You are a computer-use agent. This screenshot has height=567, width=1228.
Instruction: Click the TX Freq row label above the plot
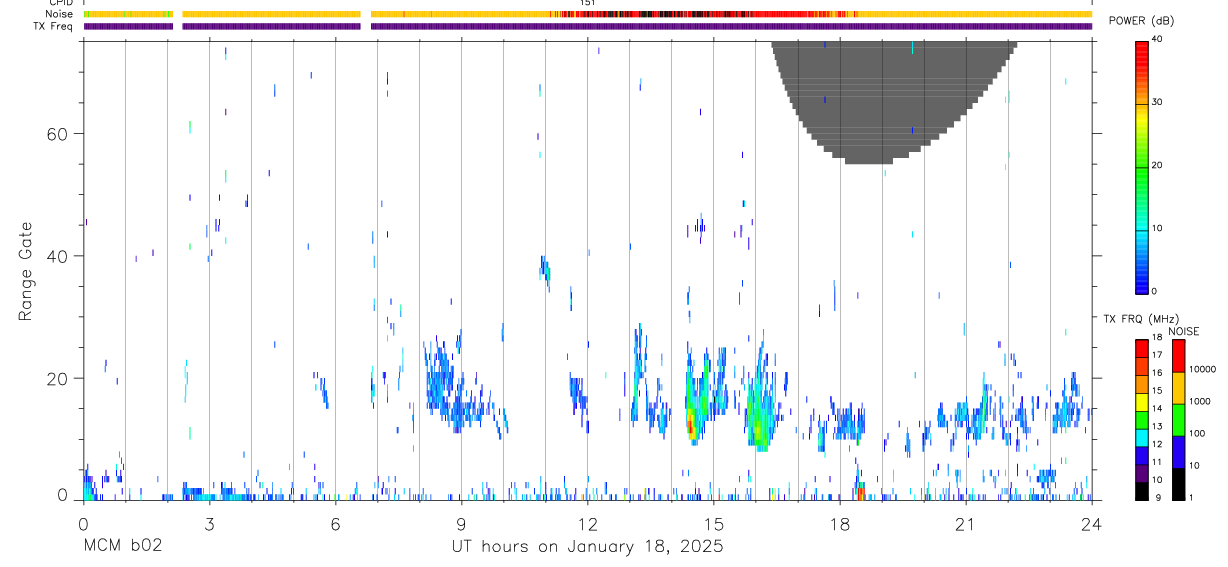54,26
